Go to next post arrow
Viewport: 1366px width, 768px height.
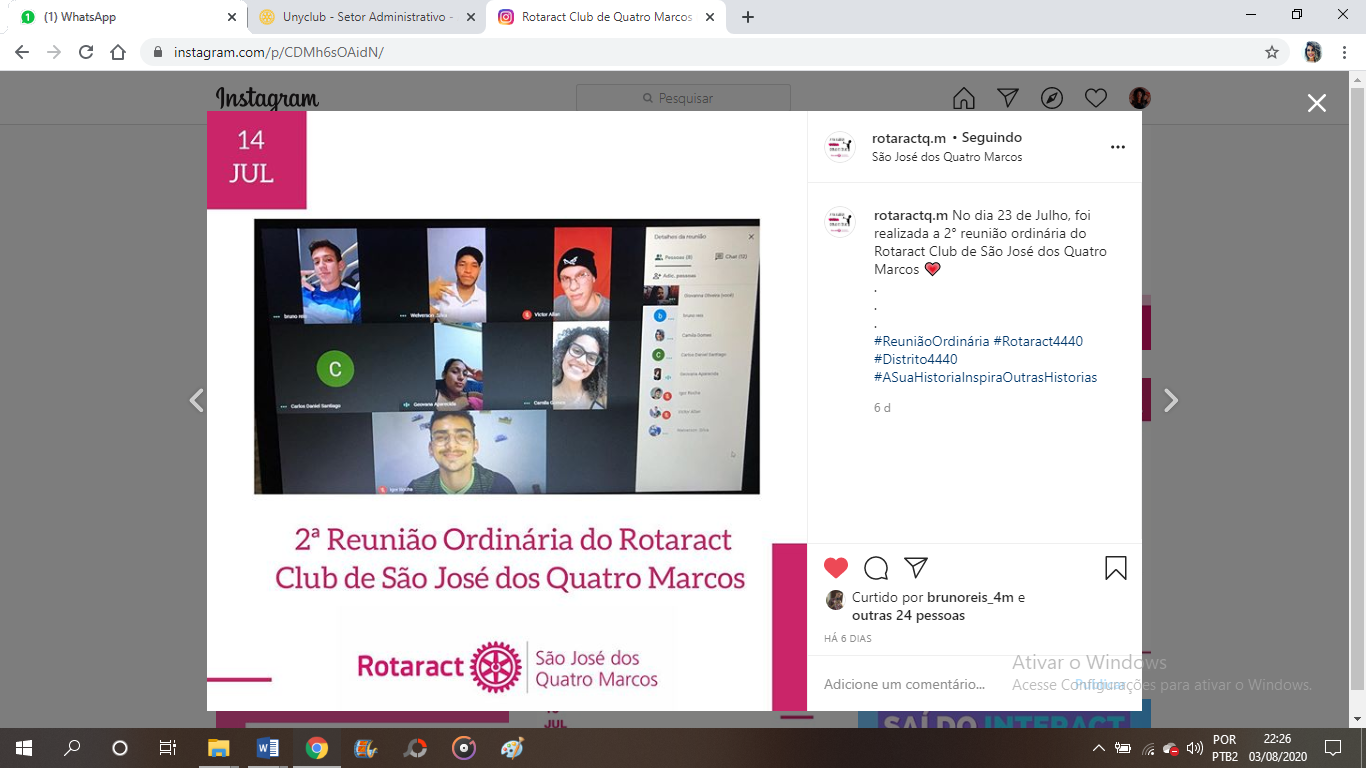[x=1171, y=401]
